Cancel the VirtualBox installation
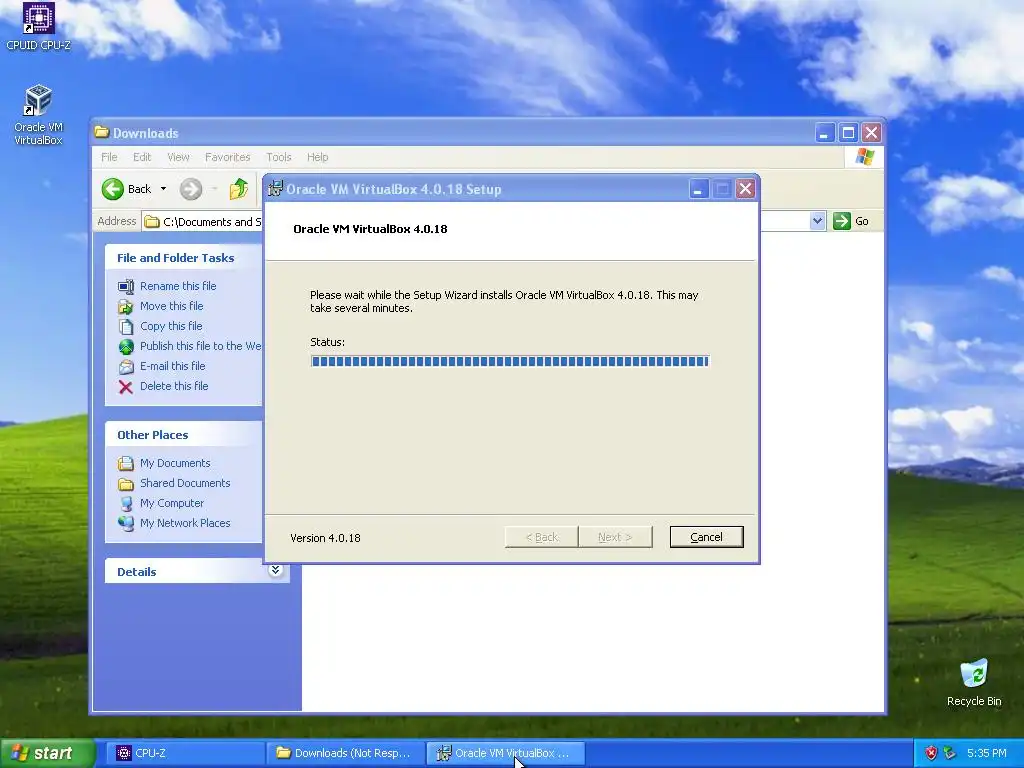This screenshot has width=1024, height=768. coord(707,537)
